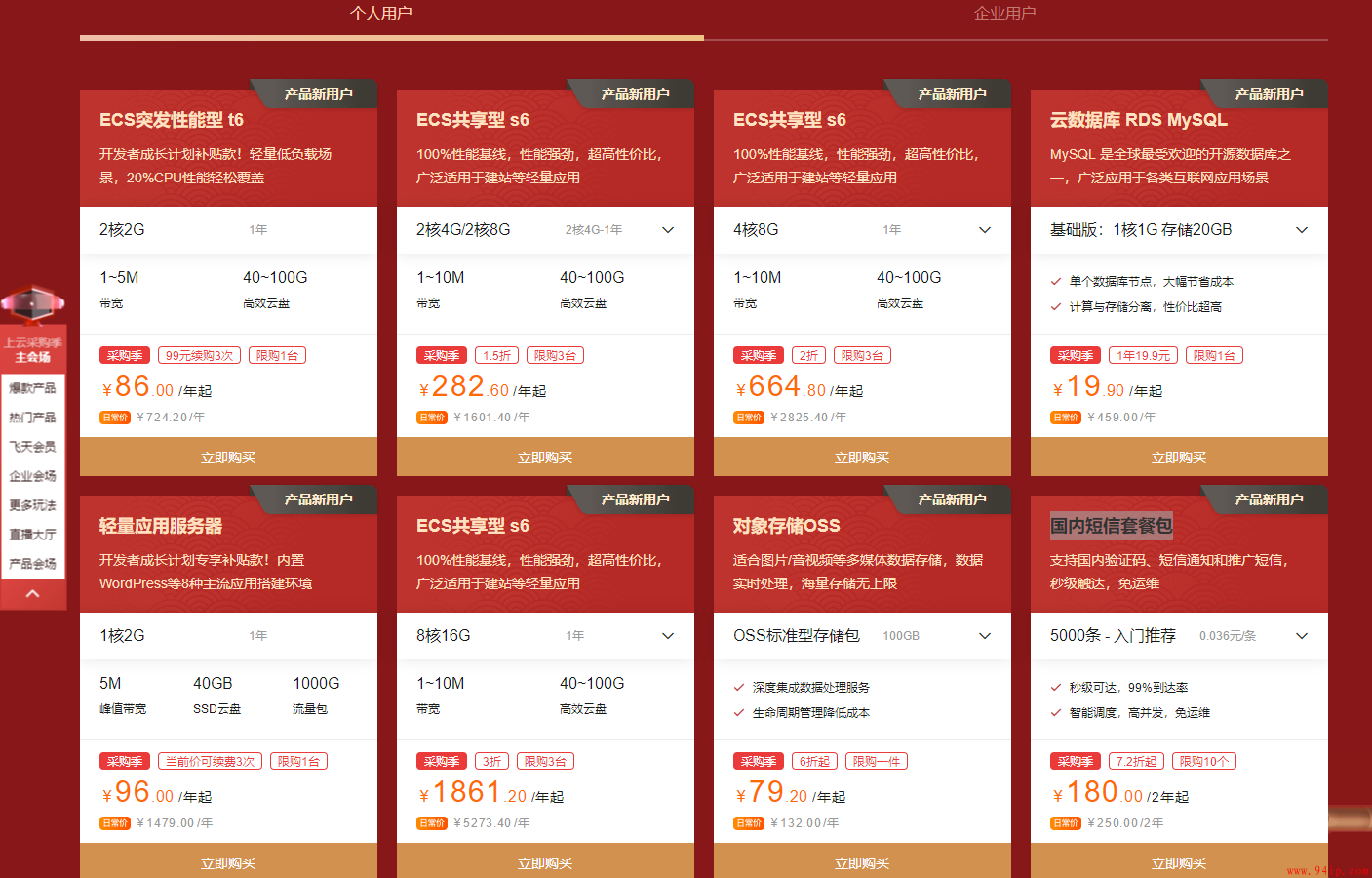Image resolution: width=1372 pixels, height=878 pixels.
Task: Click the 当前价可续费3次 tag
Action: pos(210,762)
